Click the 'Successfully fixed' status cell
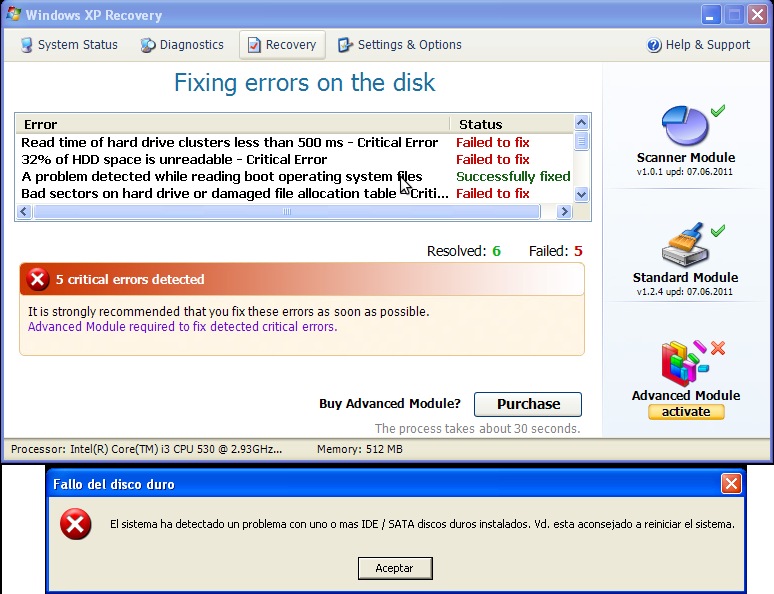 pos(513,177)
